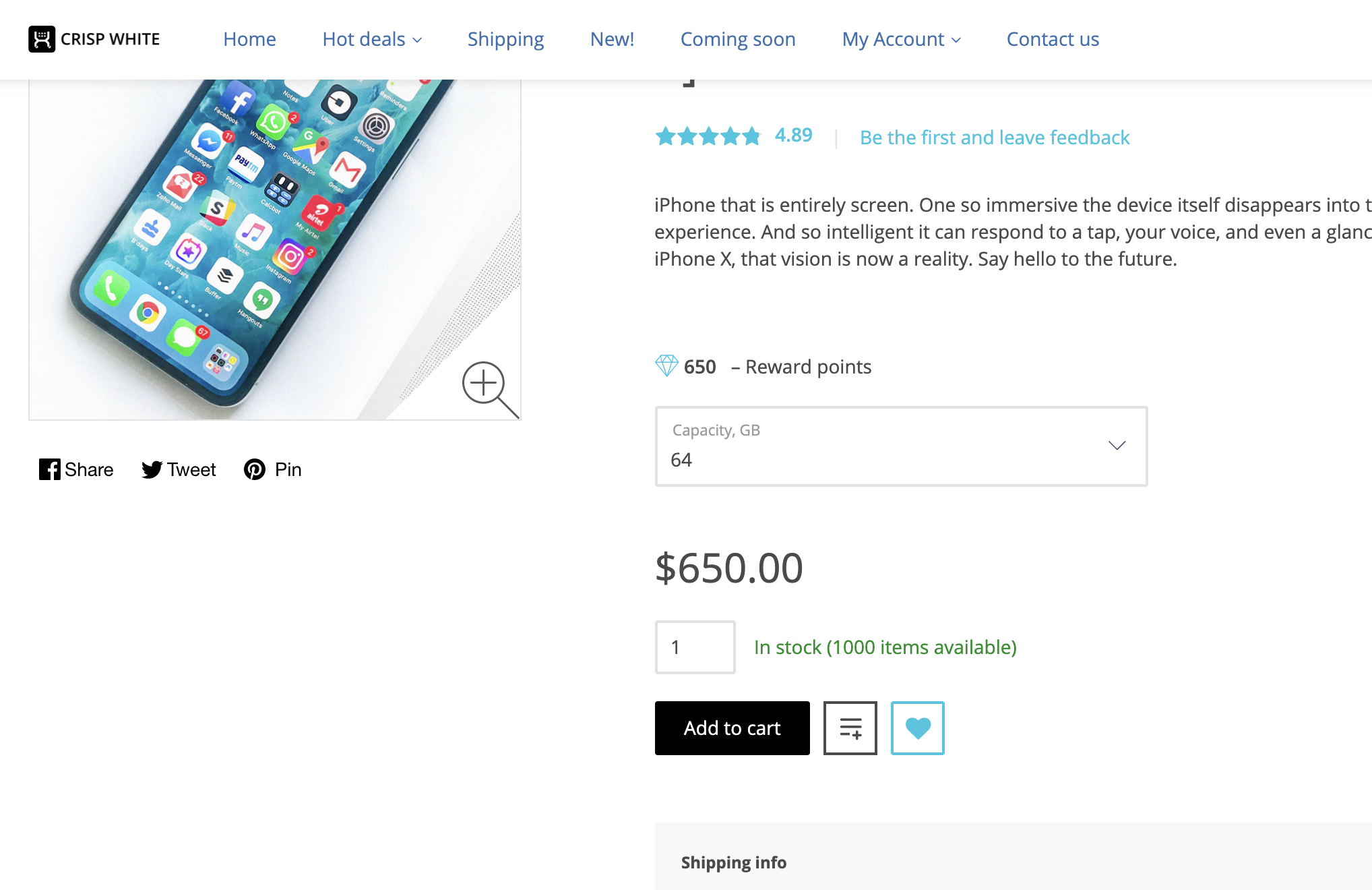The width and height of the screenshot is (1372, 890).
Task: Open the Contact us link
Action: pos(1053,39)
